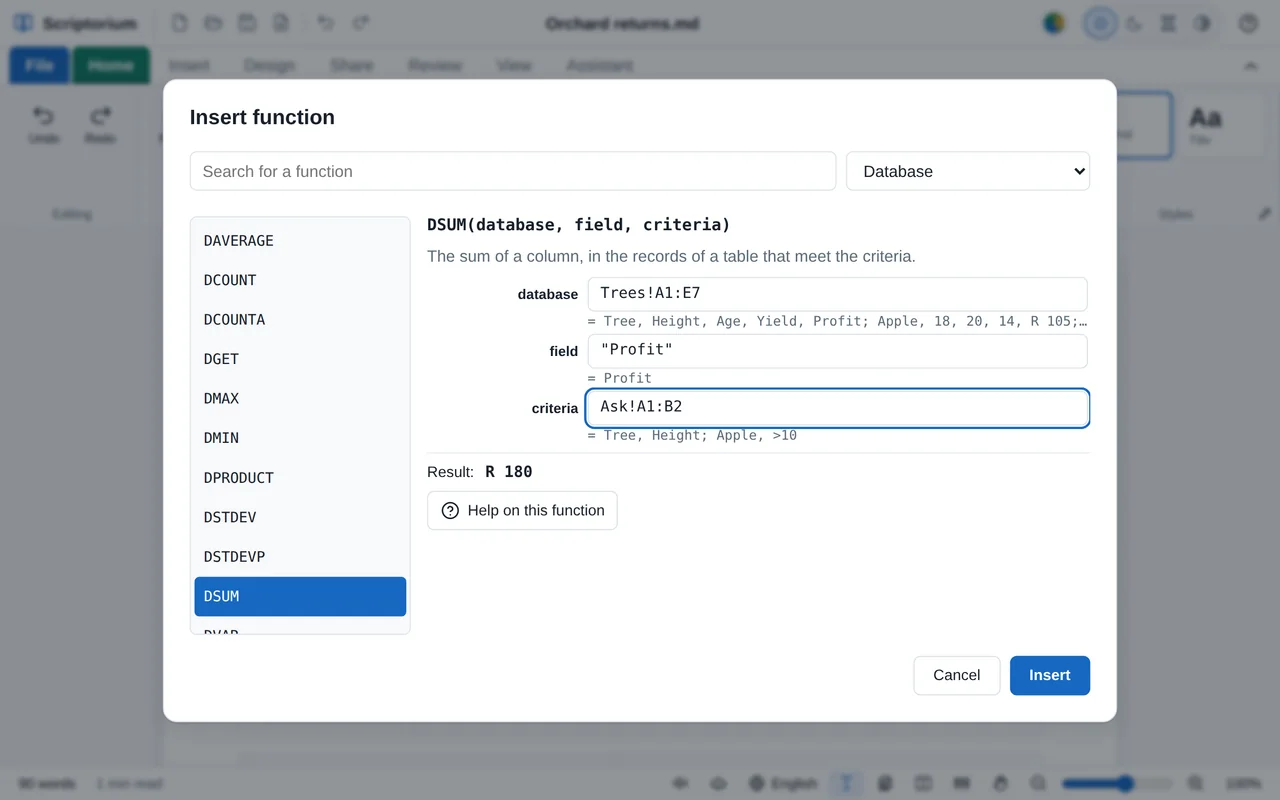1280x800 pixels.
Task: Select DCOUNT in the function list
Action: click(300, 280)
